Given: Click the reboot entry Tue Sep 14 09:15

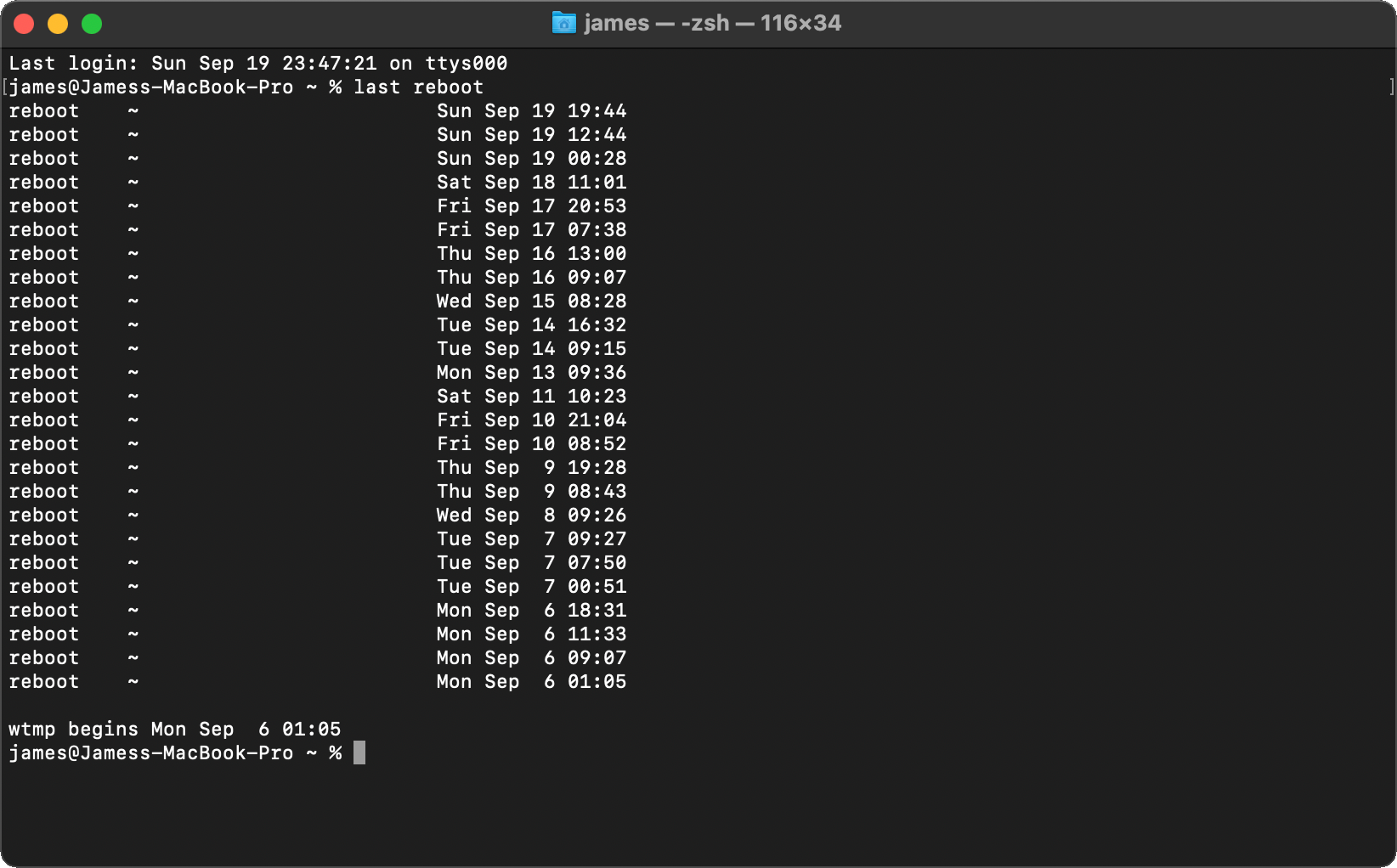Looking at the screenshot, I should (x=318, y=349).
